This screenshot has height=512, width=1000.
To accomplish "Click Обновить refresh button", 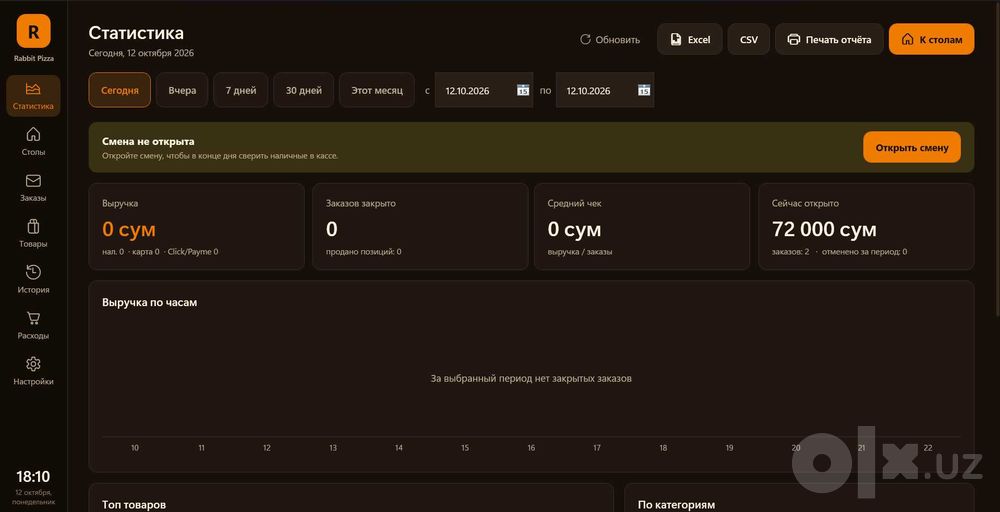I will (x=609, y=40).
